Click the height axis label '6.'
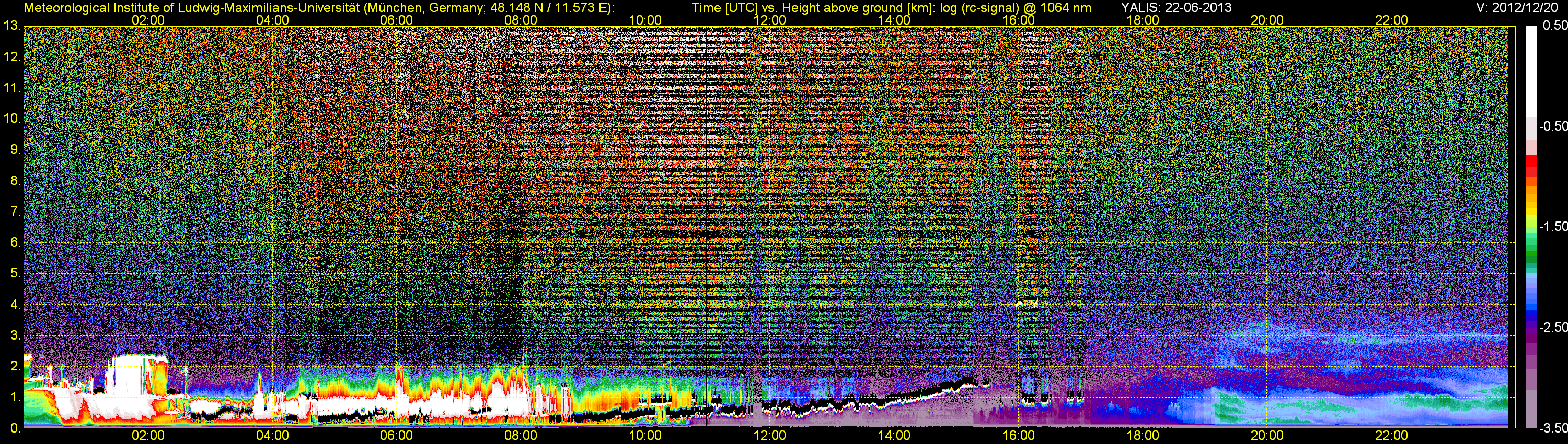 tap(15, 242)
